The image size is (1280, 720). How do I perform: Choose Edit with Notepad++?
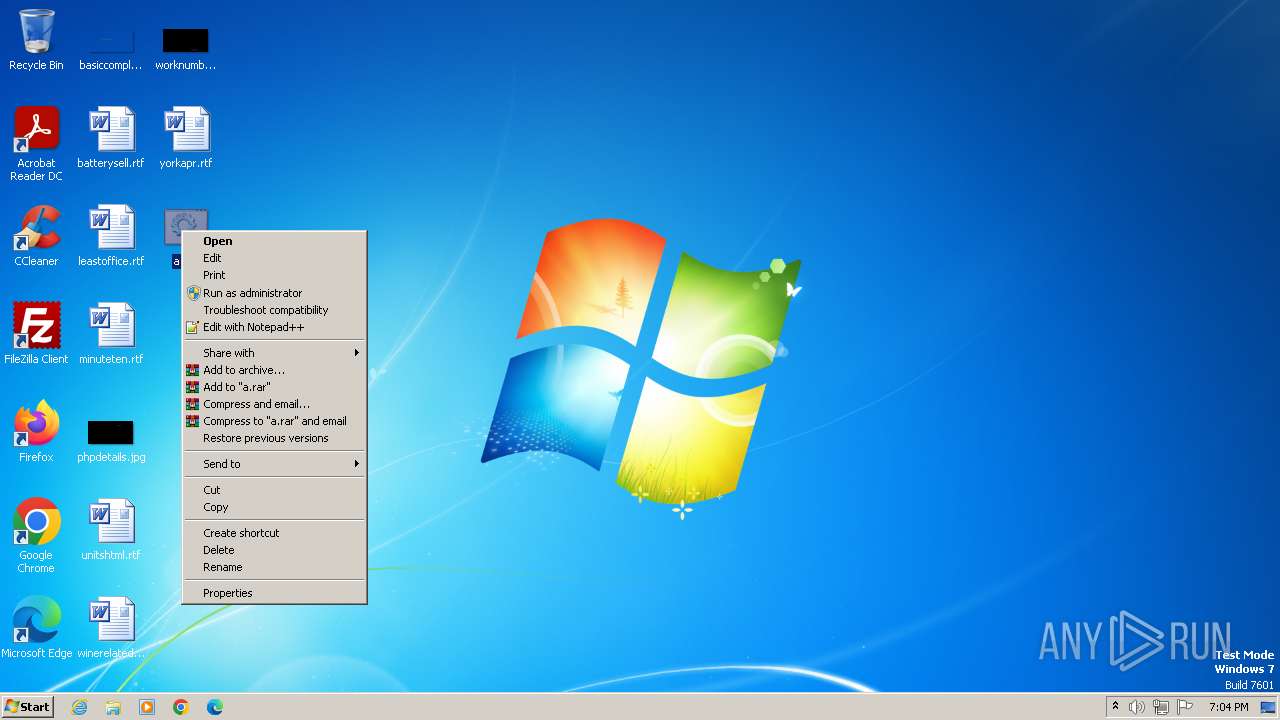pos(275,327)
